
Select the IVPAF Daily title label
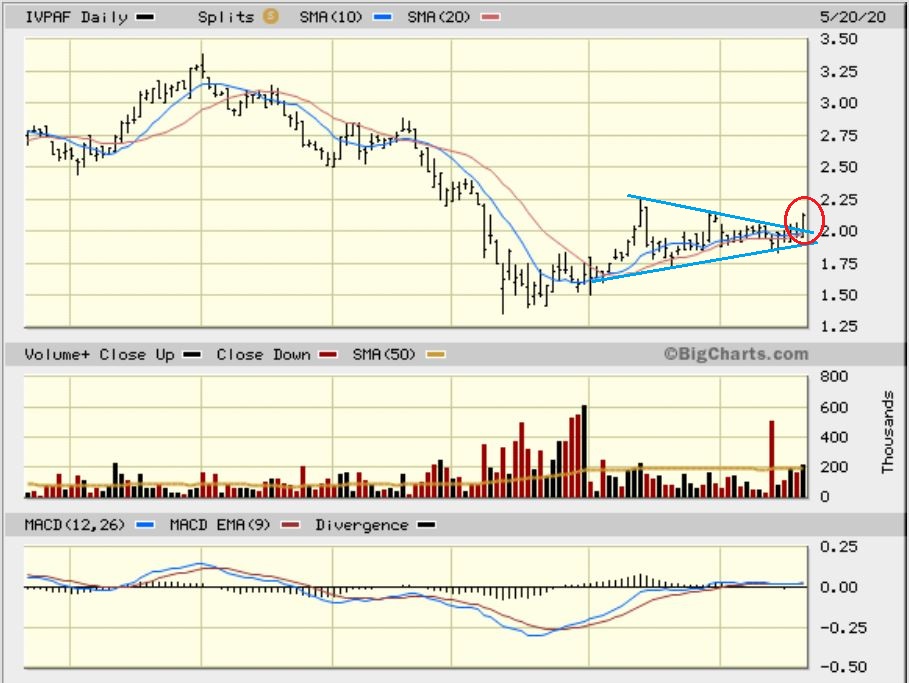76,18
